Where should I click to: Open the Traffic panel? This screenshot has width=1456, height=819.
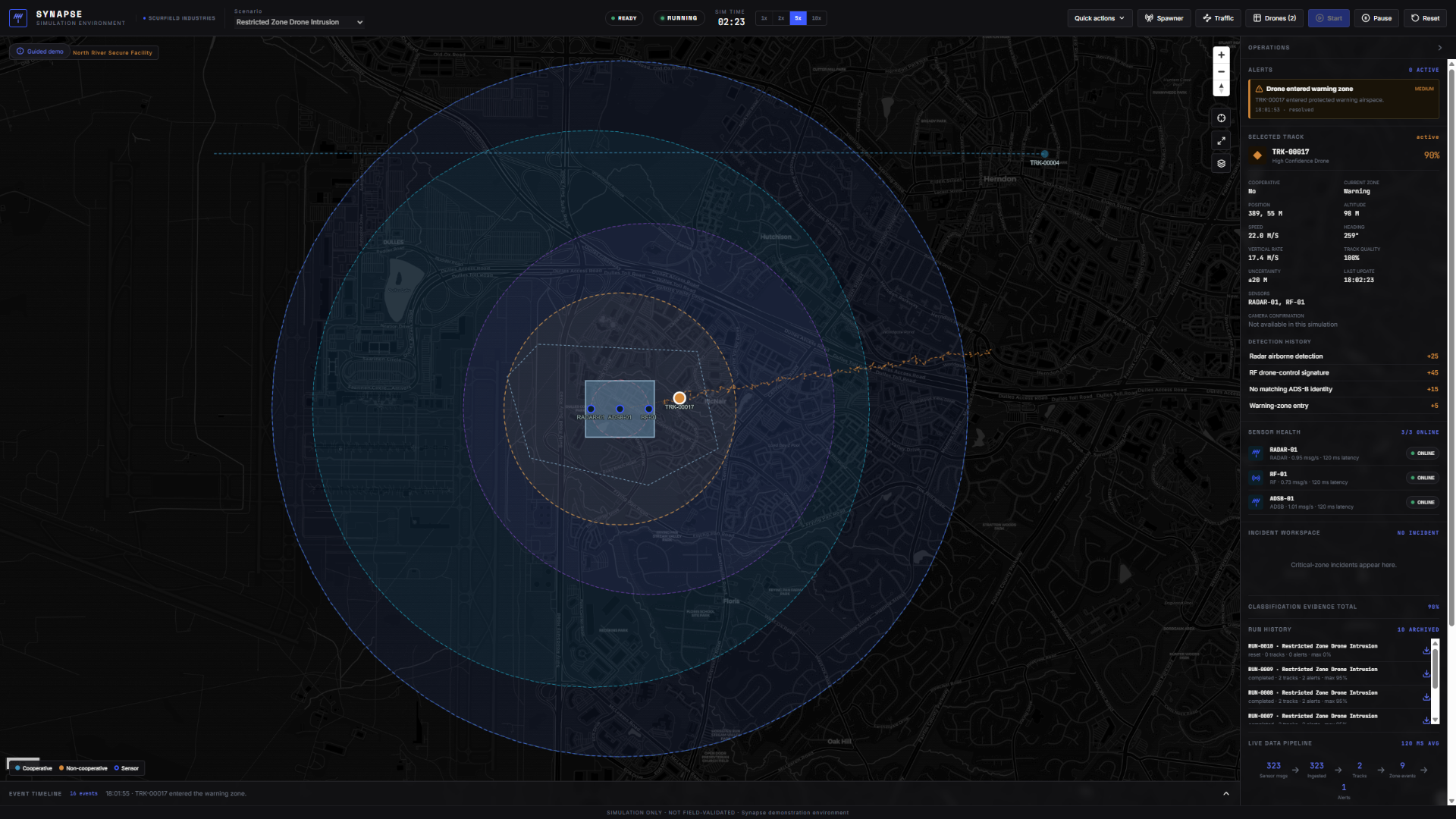tap(1218, 18)
